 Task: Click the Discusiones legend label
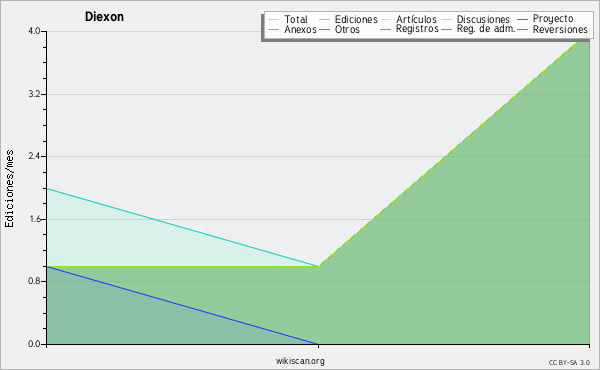pos(483,19)
